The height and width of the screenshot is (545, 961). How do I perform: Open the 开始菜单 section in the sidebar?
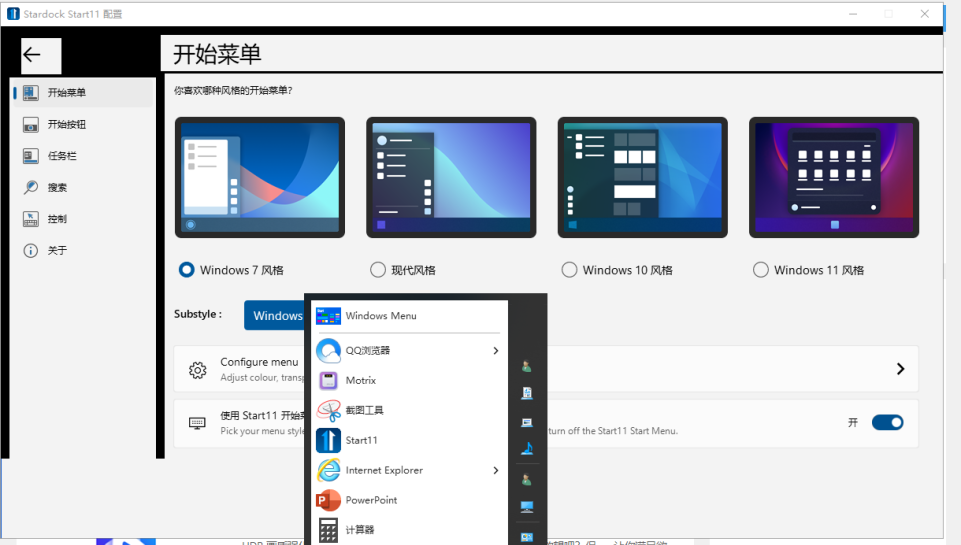coord(83,93)
